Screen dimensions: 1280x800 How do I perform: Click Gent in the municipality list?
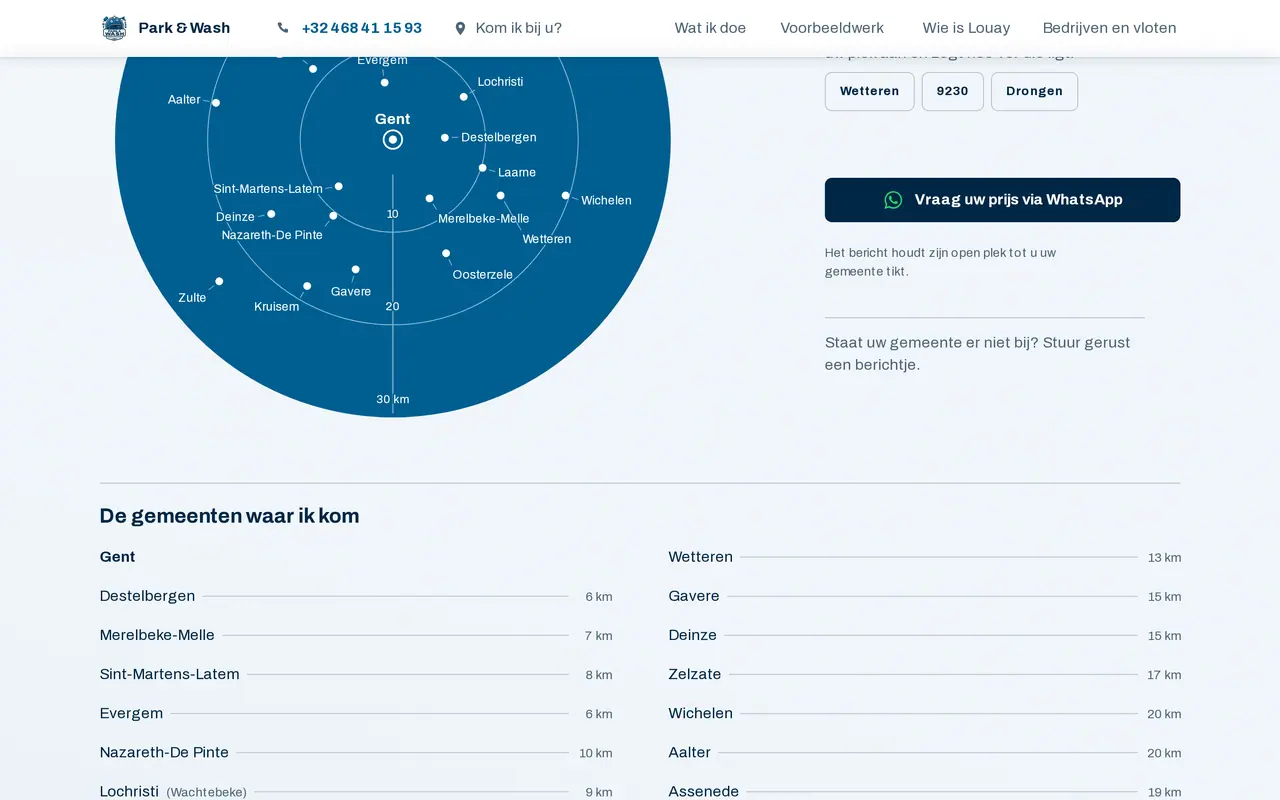pyautogui.click(x=117, y=557)
